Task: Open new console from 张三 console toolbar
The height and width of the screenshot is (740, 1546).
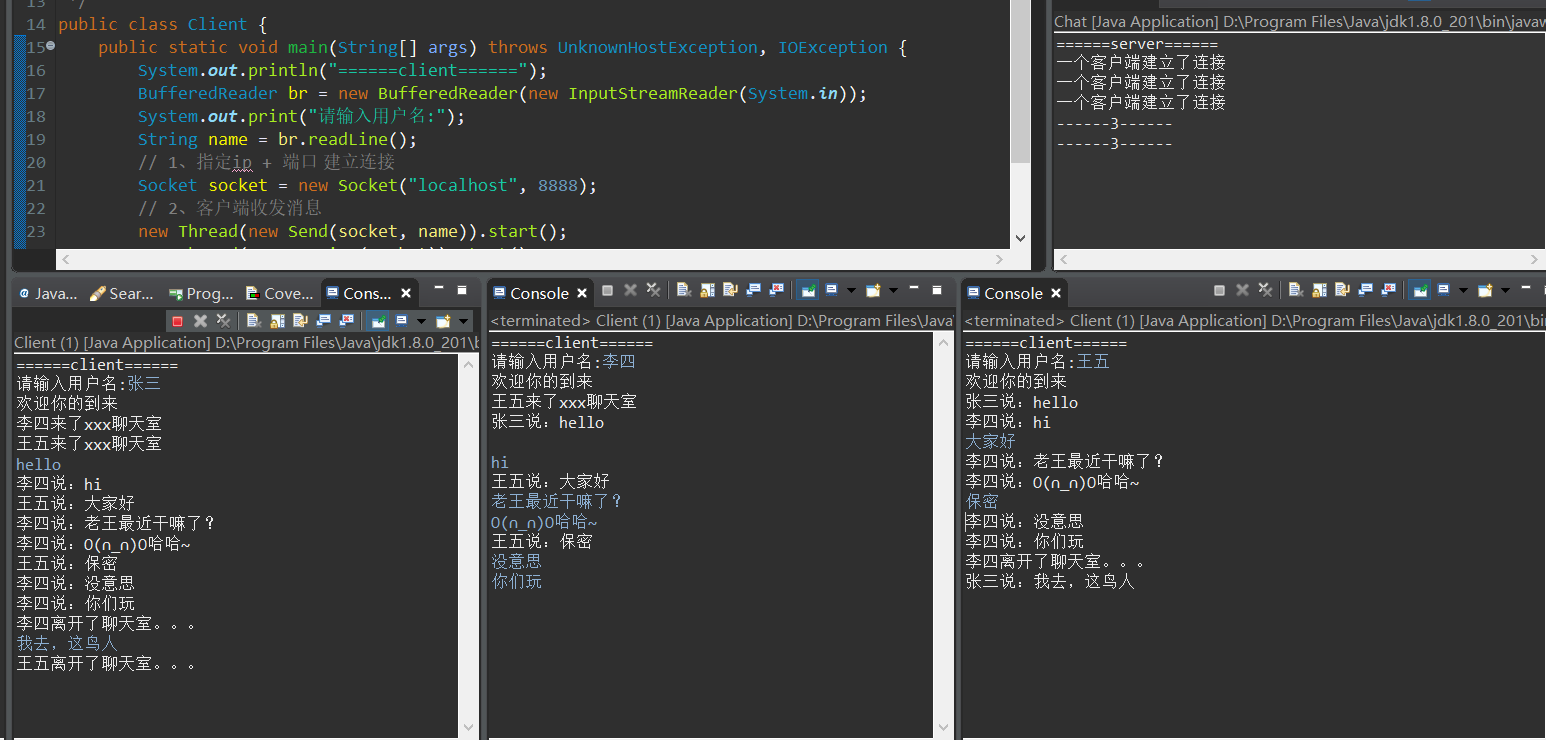Action: pos(443,321)
